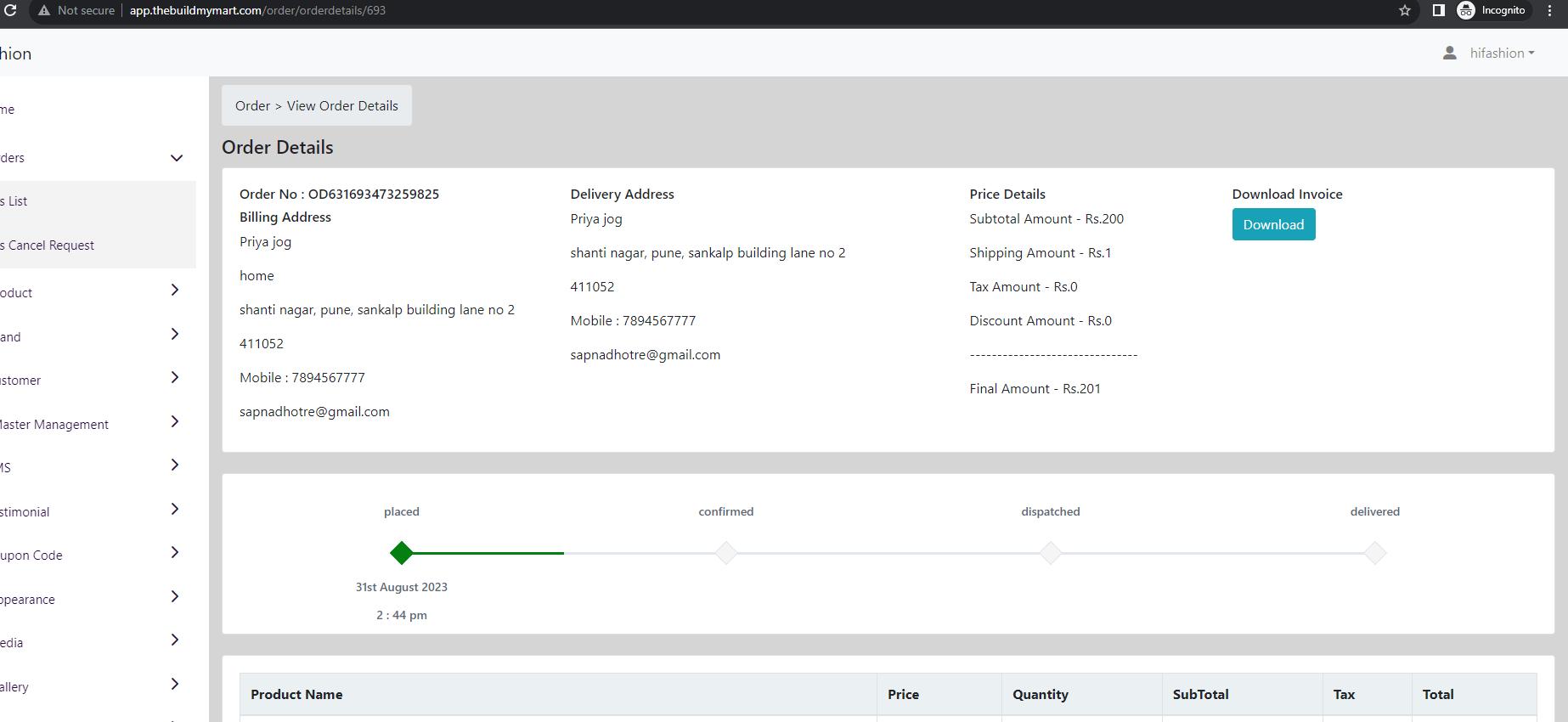
Task: Click the Incognito profile icon
Action: click(x=1466, y=10)
